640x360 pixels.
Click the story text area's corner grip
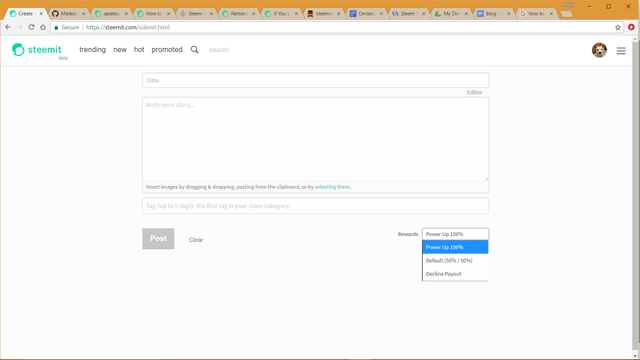click(486, 178)
